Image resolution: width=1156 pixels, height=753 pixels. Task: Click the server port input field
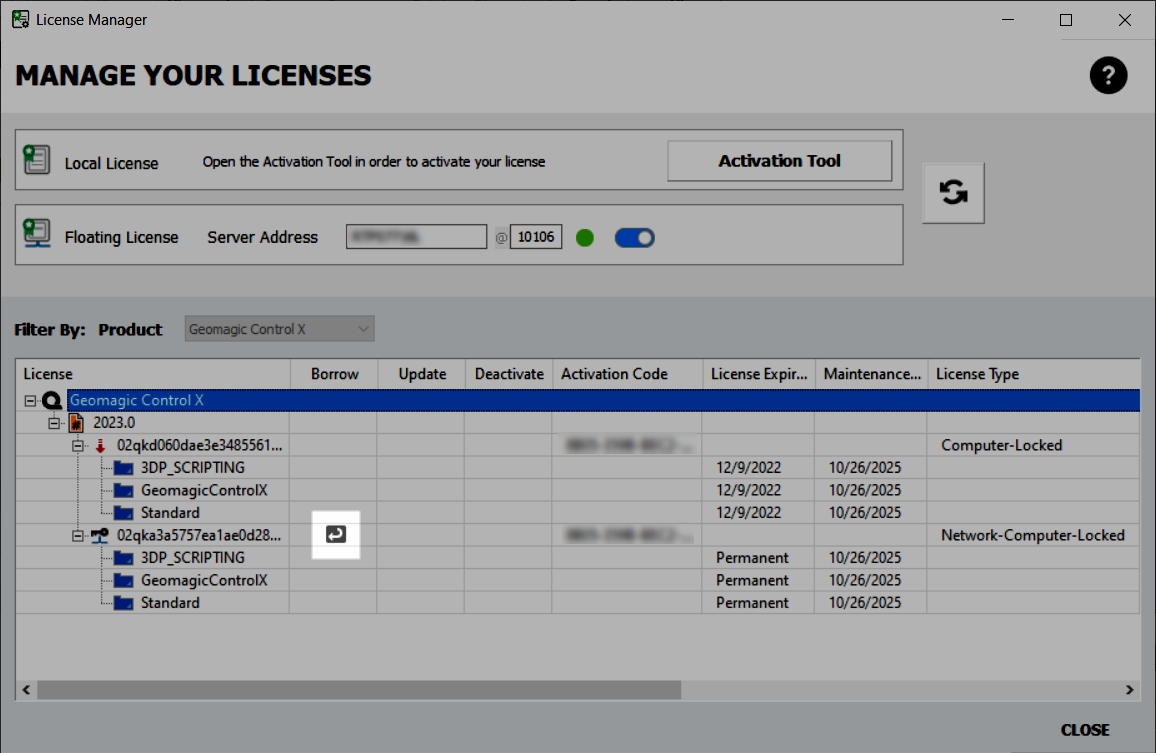tap(535, 236)
